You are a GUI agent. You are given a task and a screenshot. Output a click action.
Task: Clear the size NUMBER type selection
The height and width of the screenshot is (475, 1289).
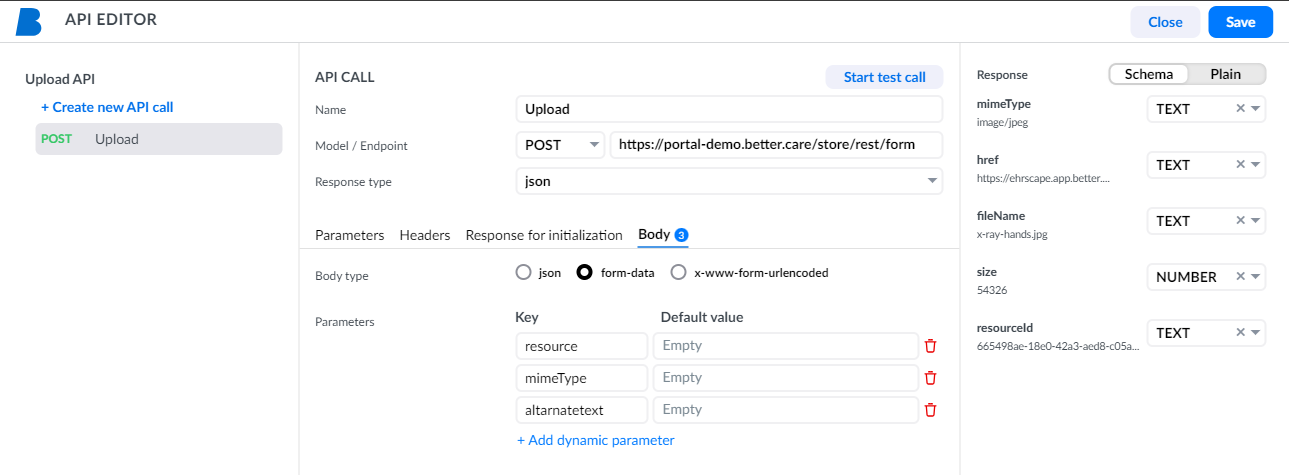1240,277
